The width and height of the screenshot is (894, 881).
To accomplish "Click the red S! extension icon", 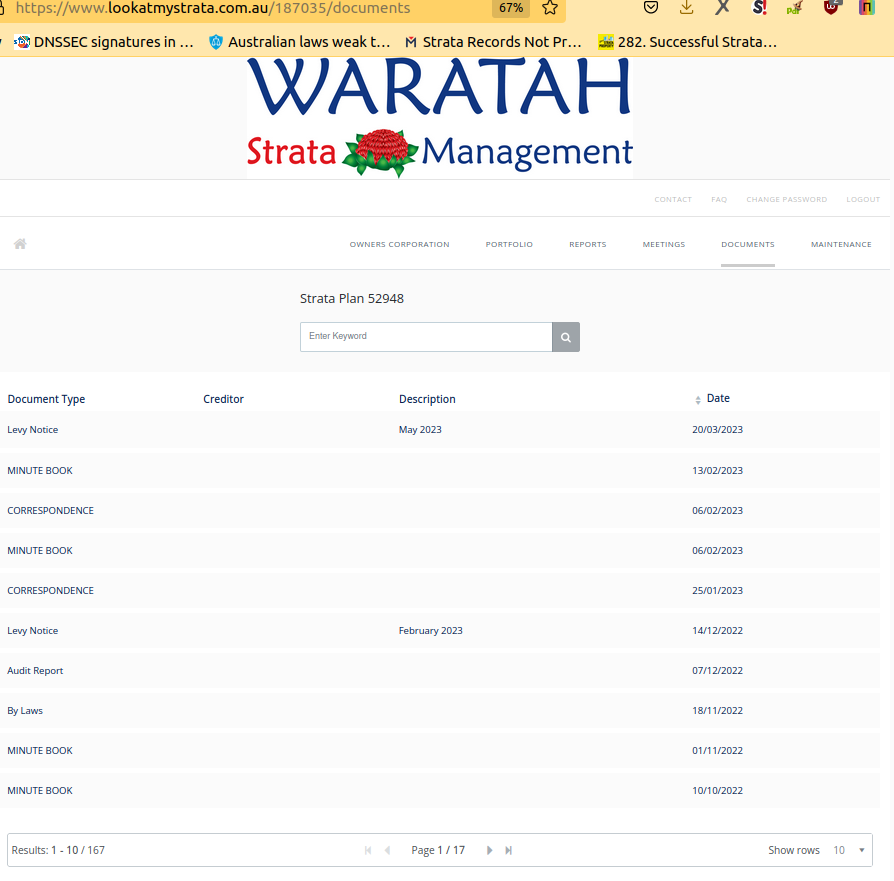I will 759,7.
